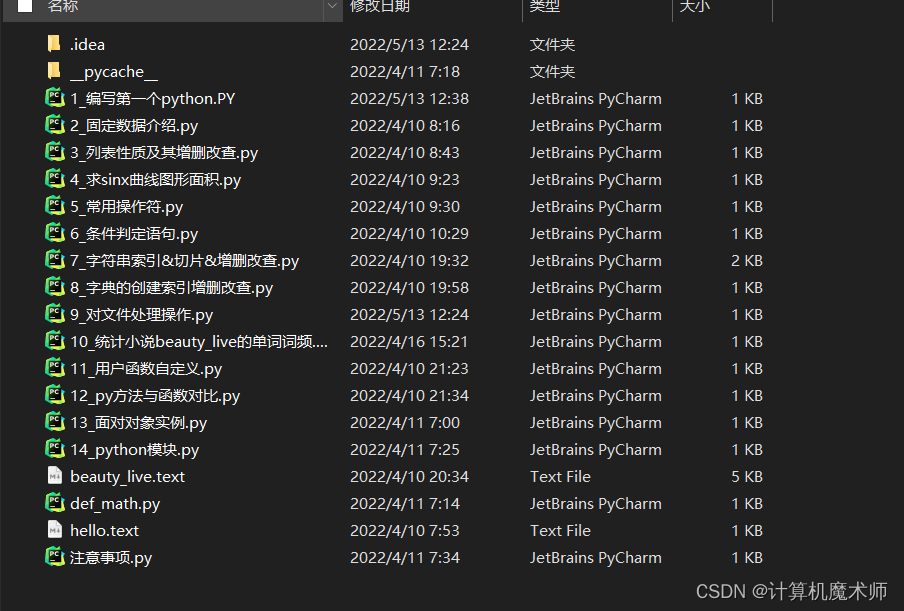Click PyCharm icon of 2_固定数据介绍.py
The height and width of the screenshot is (611, 904).
[x=55, y=125]
